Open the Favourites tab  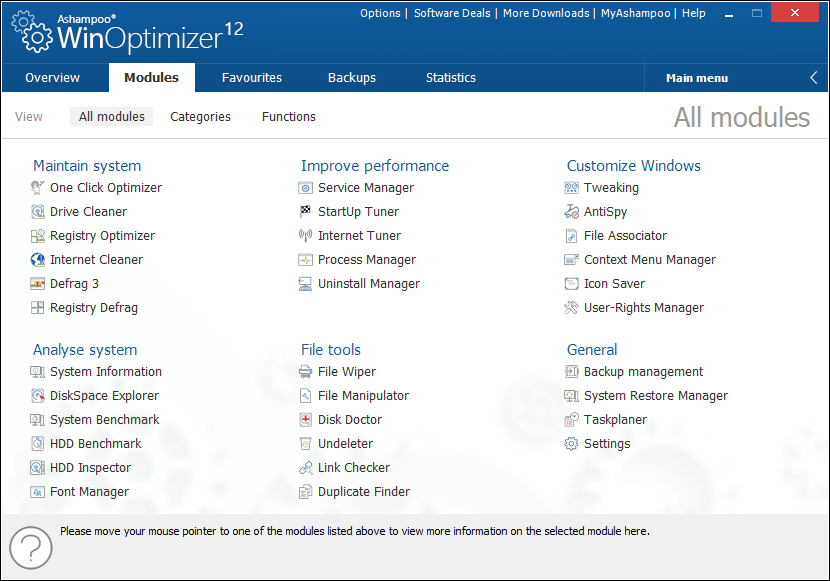251,78
